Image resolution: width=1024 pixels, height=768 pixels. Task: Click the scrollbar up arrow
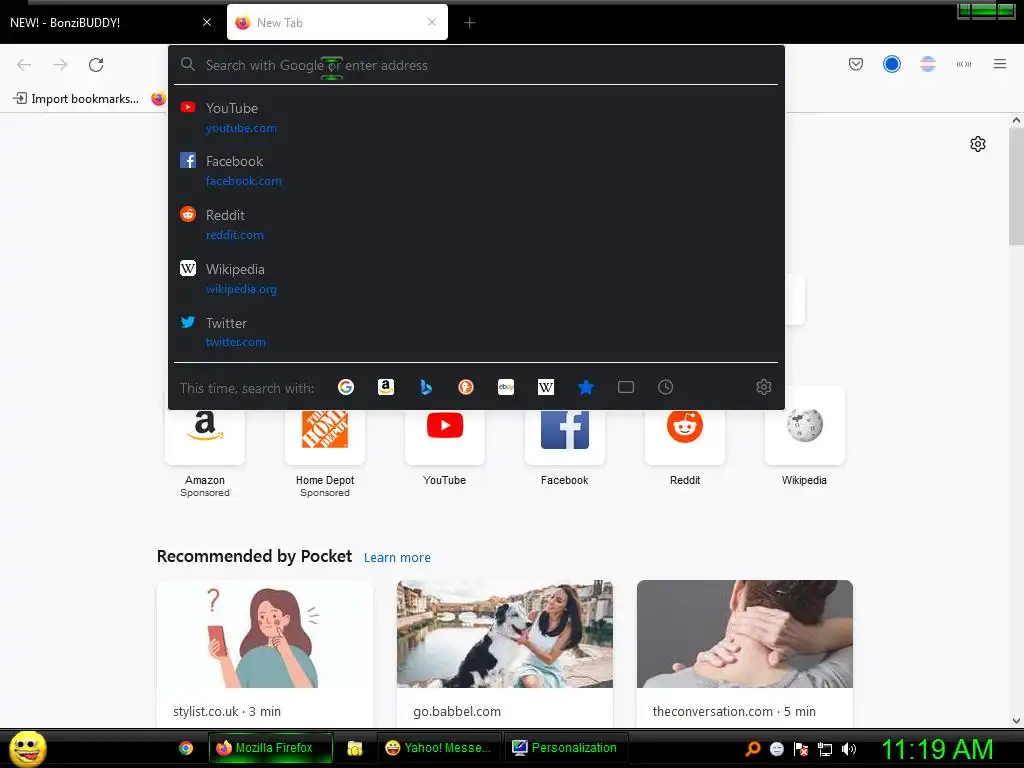point(1016,120)
